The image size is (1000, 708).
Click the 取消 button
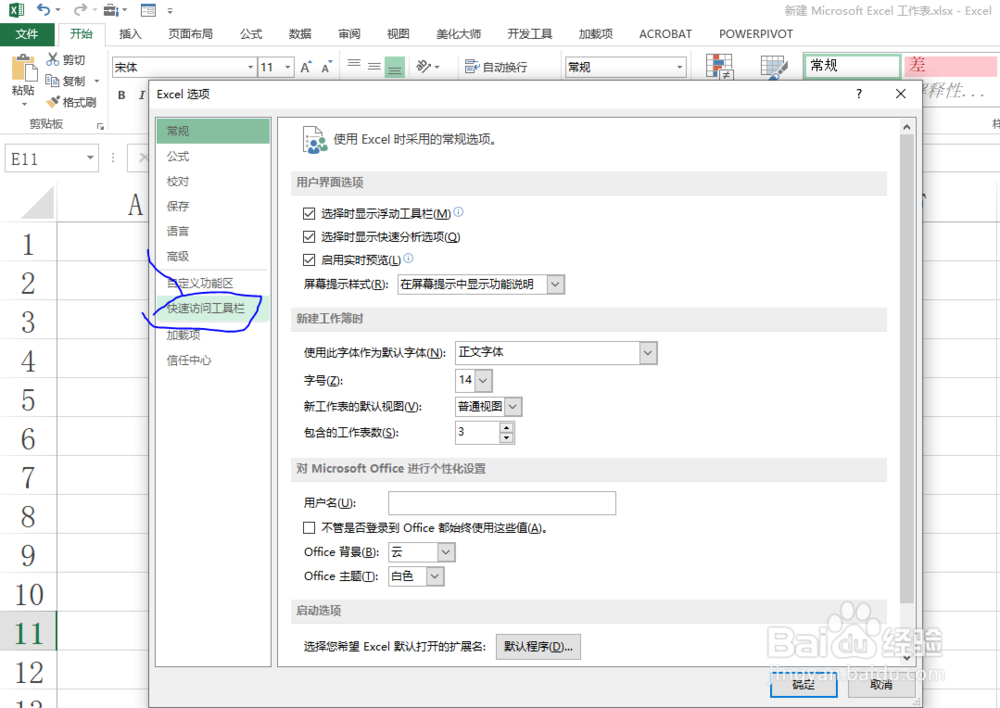tap(881, 684)
